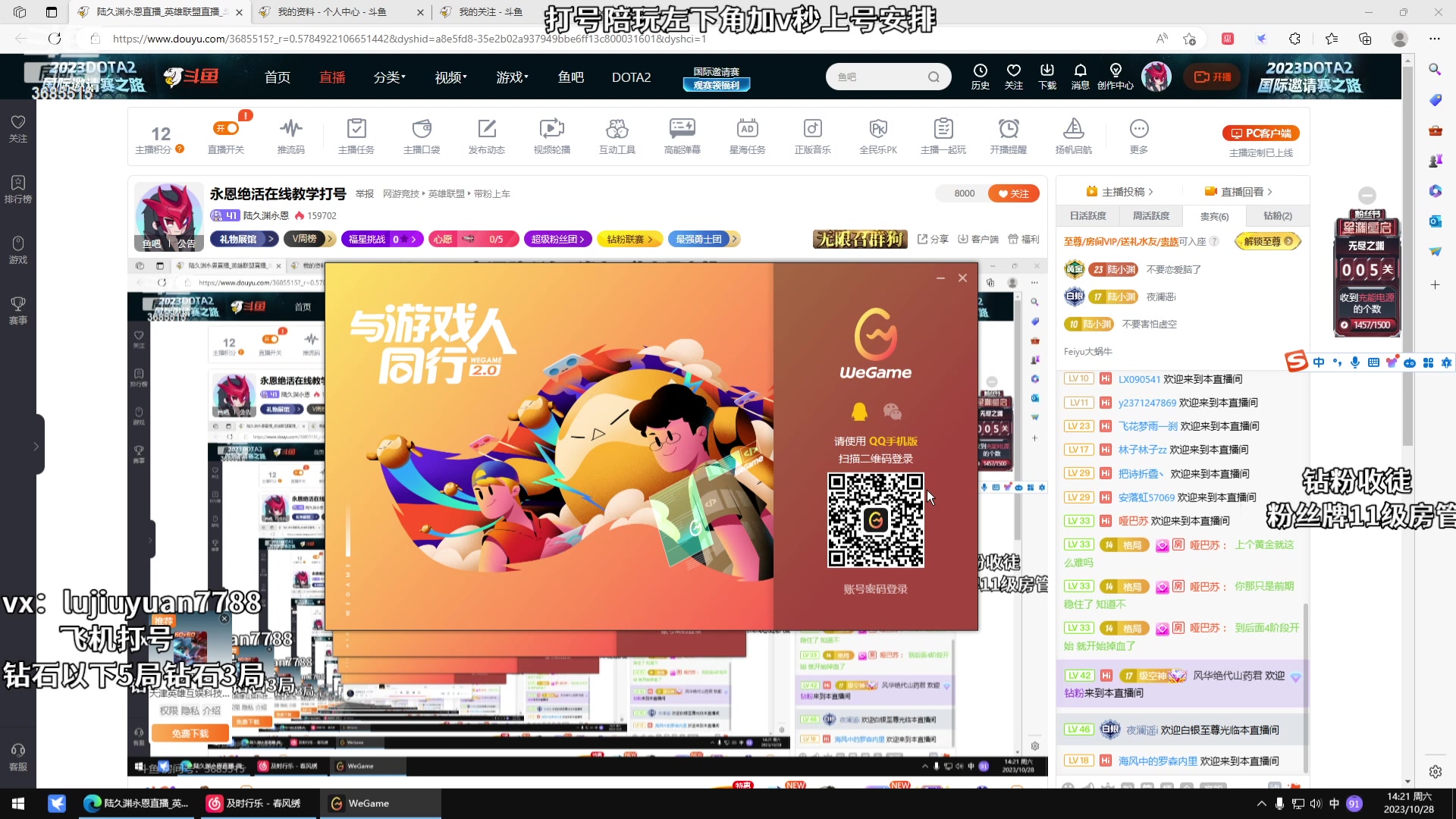
Task: Expand 钻粉联赛 chevron
Action: point(650,239)
